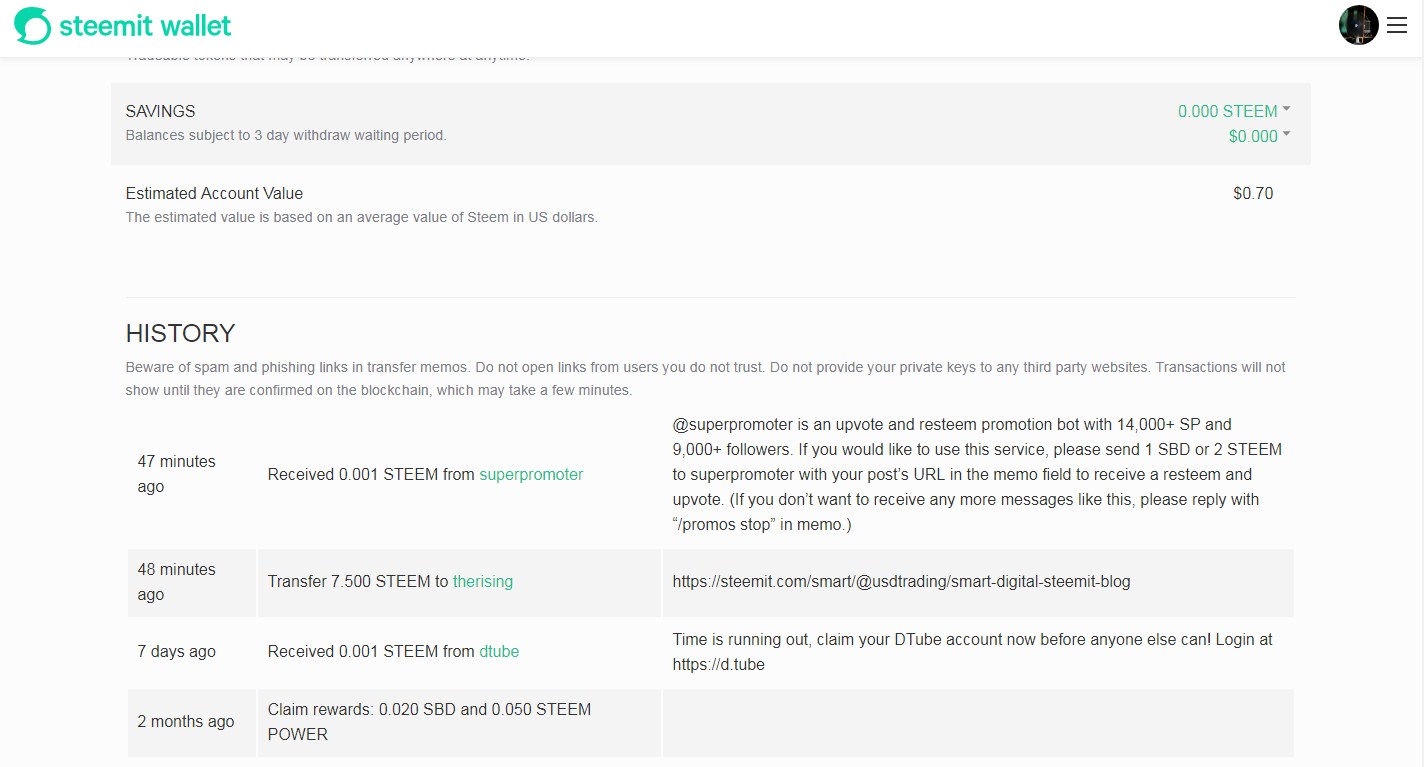Open the superpromoter account link

[531, 474]
